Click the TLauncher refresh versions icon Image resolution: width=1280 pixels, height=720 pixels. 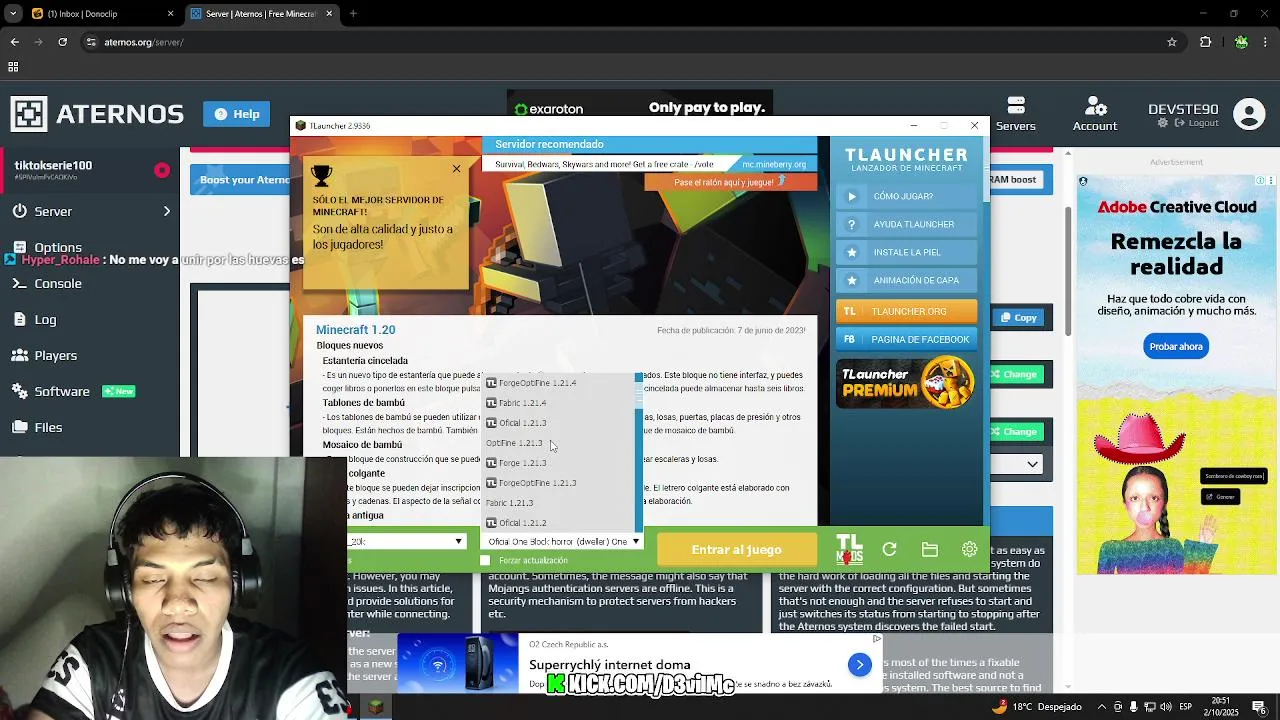pyautogui.click(x=889, y=549)
